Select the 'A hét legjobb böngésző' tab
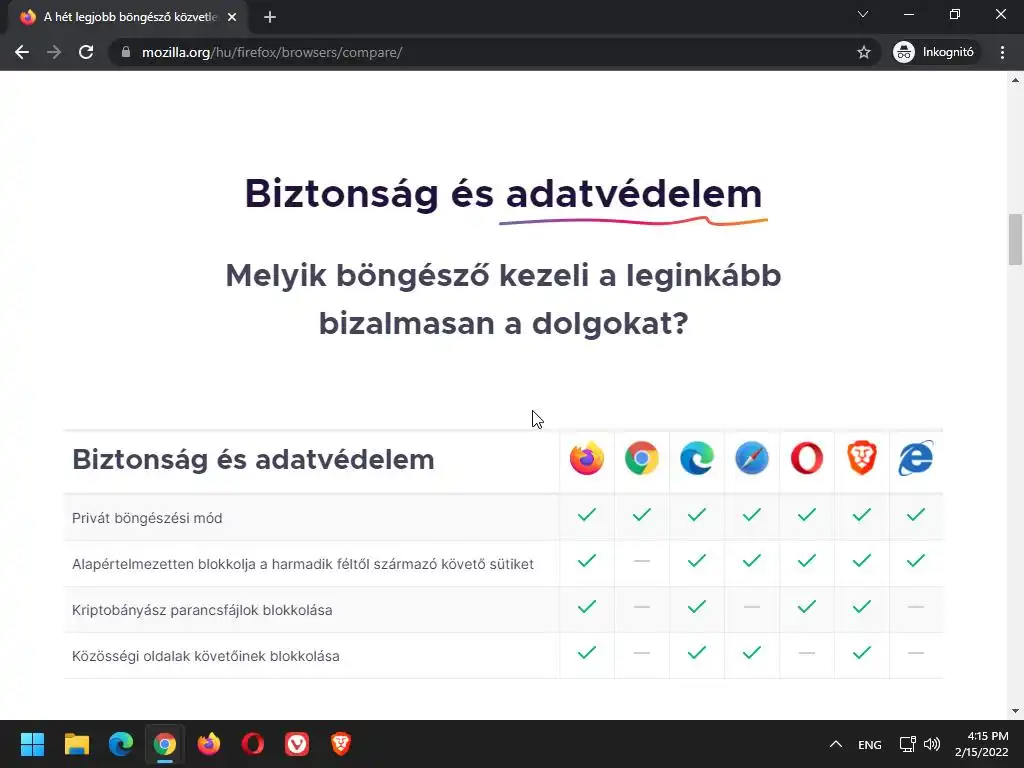The image size is (1024, 768). [128, 17]
